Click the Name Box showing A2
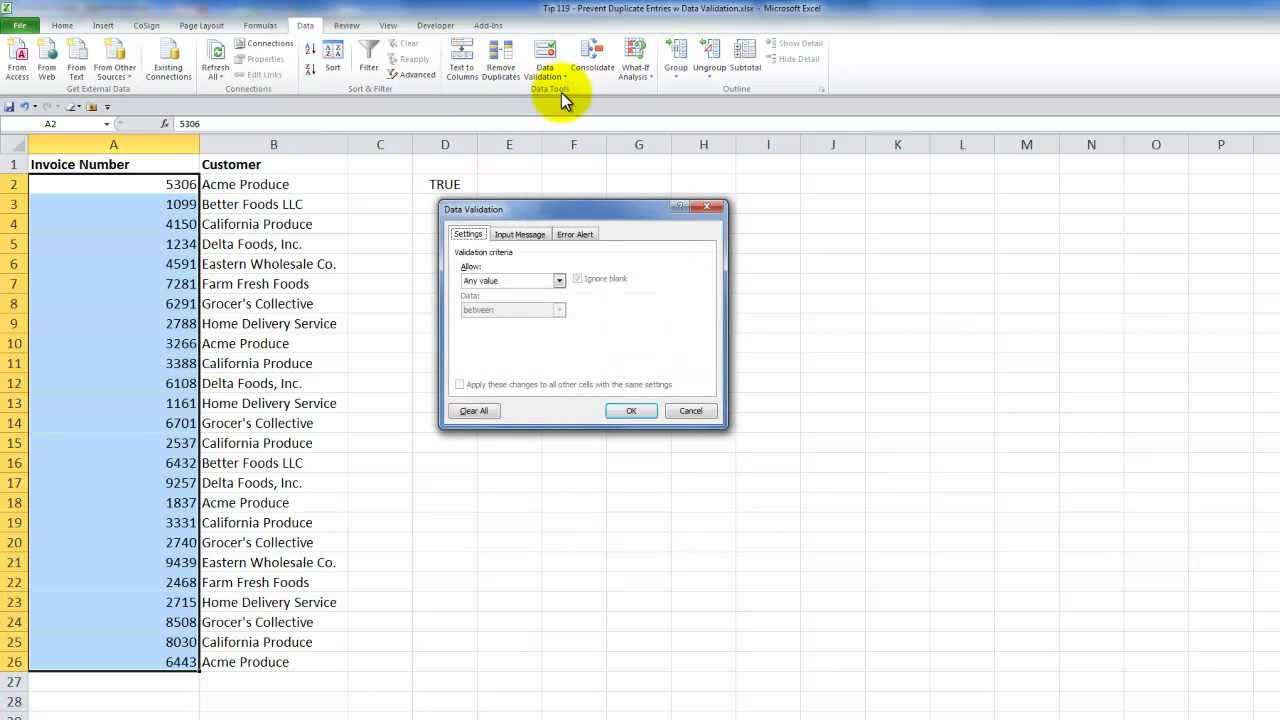This screenshot has height=720, width=1280. [x=50, y=124]
